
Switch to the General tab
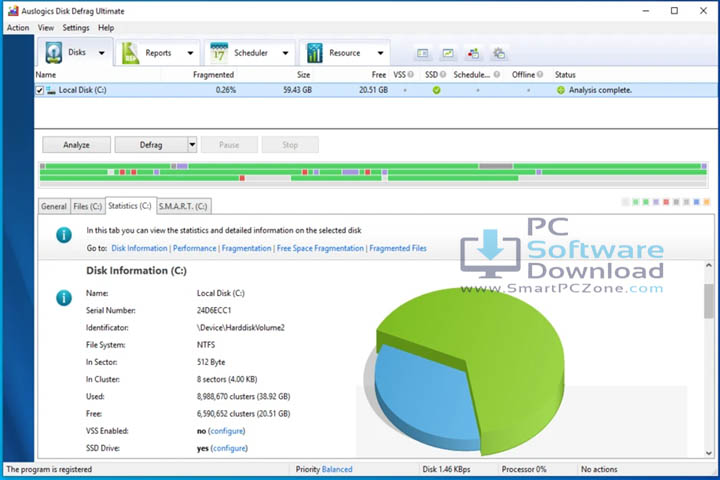pyautogui.click(x=54, y=206)
